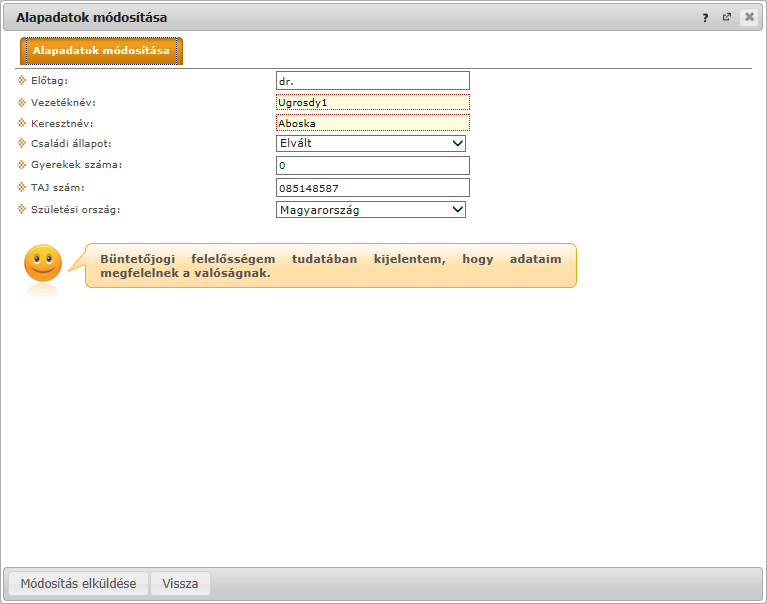Click the smiley face icon
Image resolution: width=767 pixels, height=604 pixels.
(x=43, y=263)
